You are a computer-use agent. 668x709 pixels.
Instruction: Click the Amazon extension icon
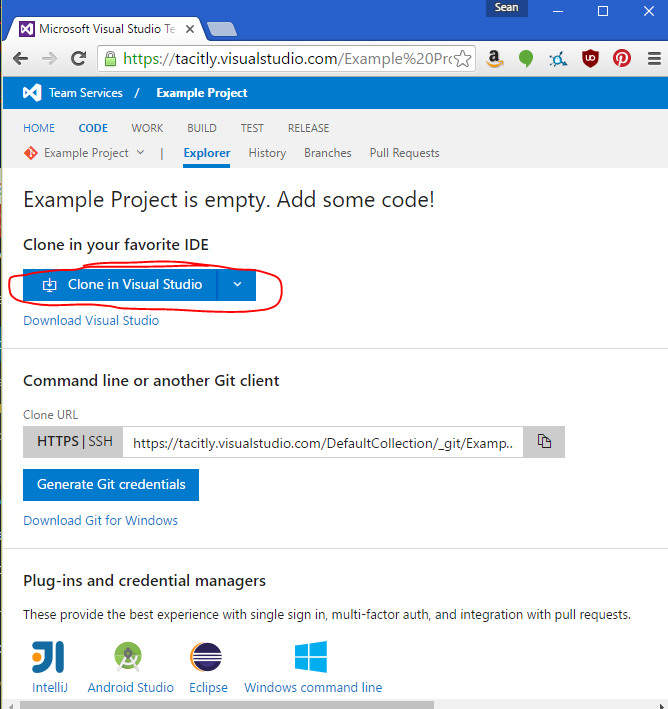tap(494, 58)
